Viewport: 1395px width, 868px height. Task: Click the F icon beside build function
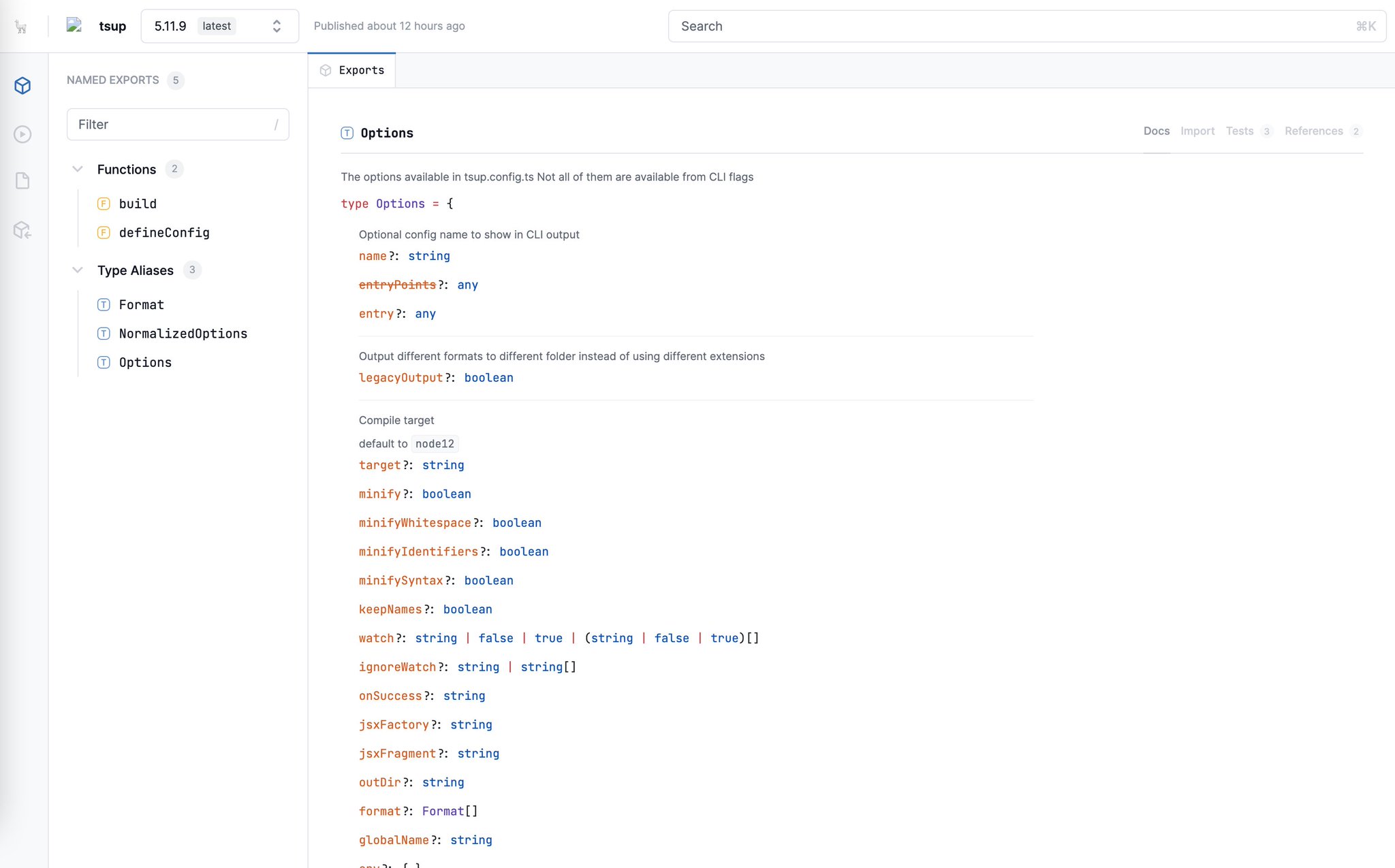104,204
